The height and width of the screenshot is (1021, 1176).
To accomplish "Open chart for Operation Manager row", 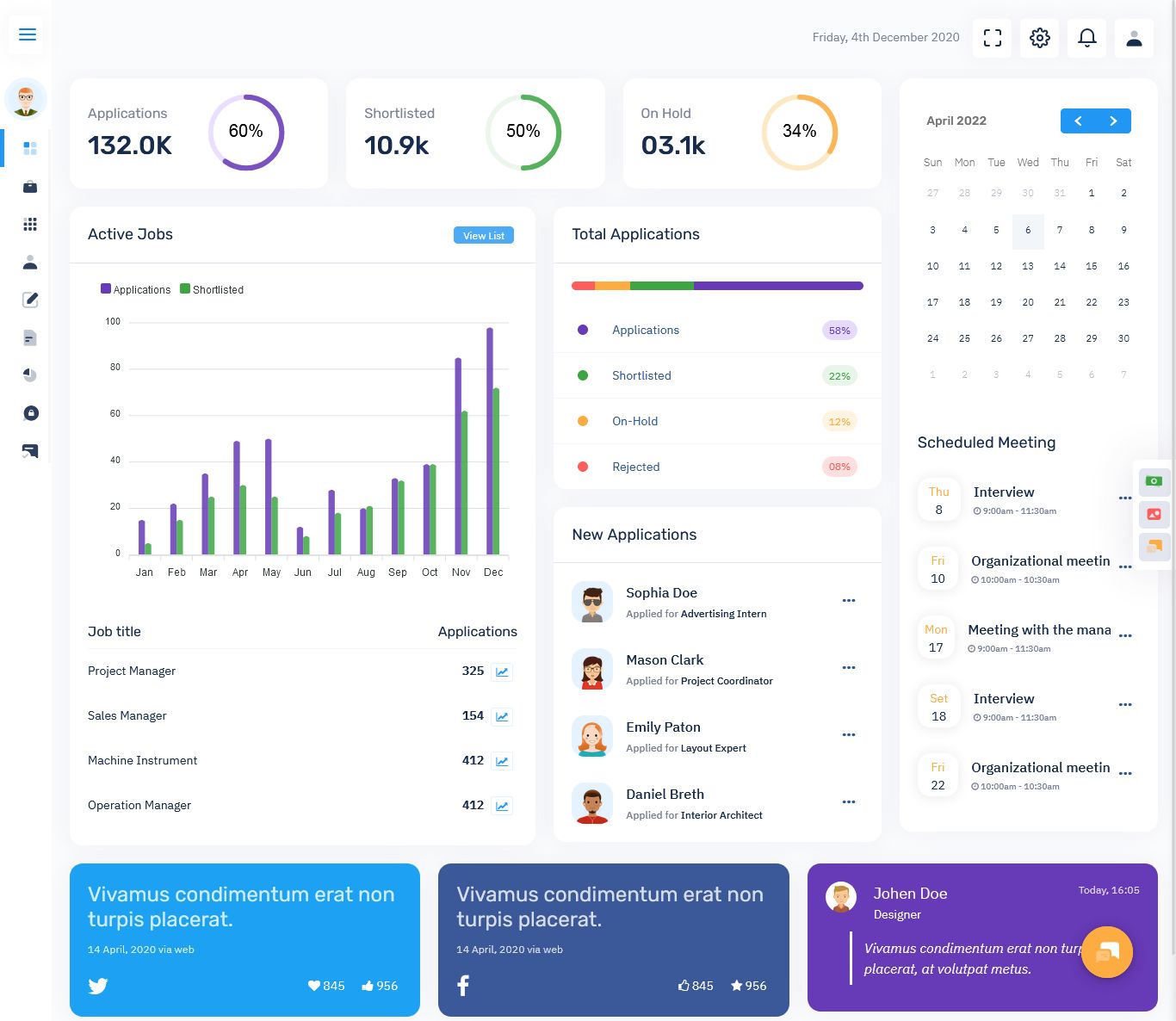I will pos(502,806).
